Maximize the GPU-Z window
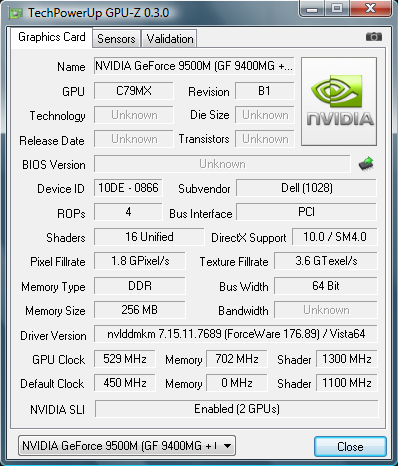Viewport: 399px width, 466px height. [337, 8]
